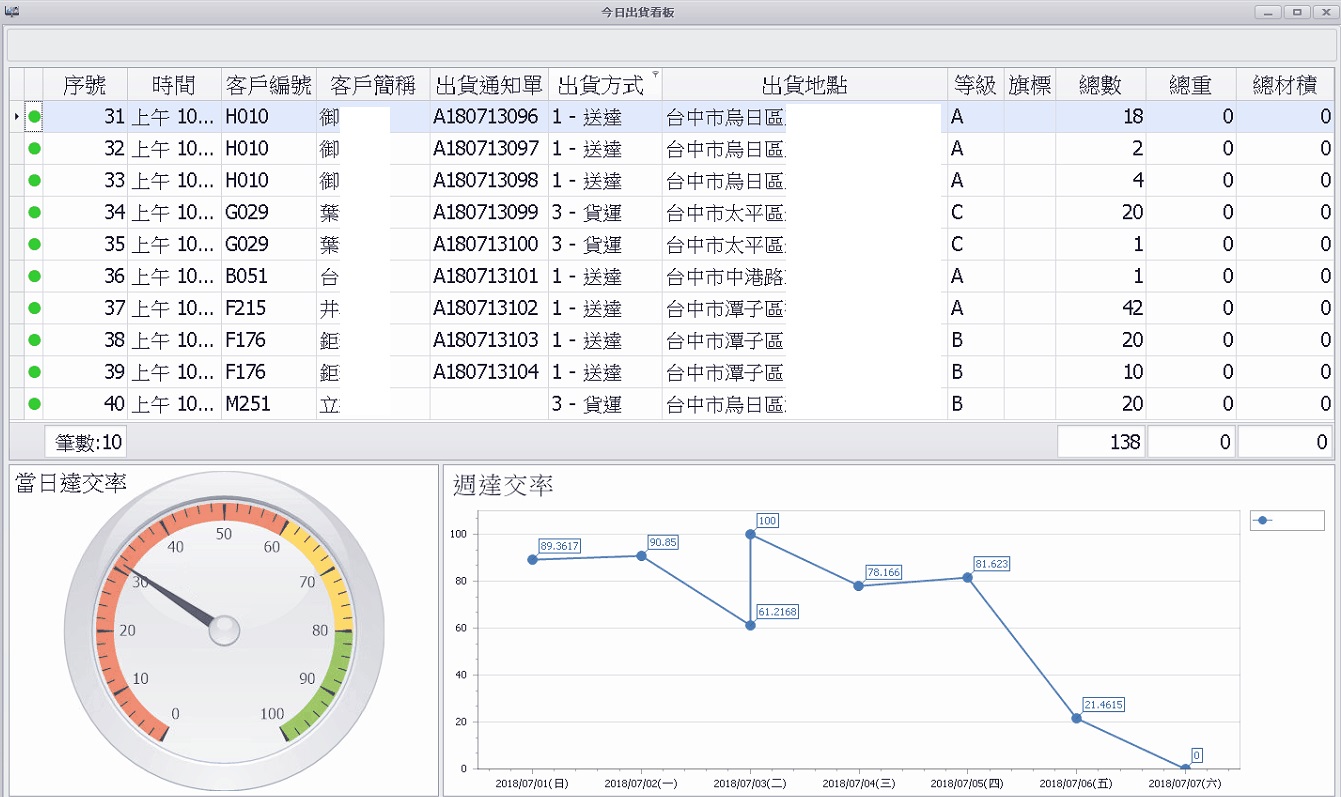1341x797 pixels.
Task: Click the green status dot in row 40
Action: (x=34, y=404)
